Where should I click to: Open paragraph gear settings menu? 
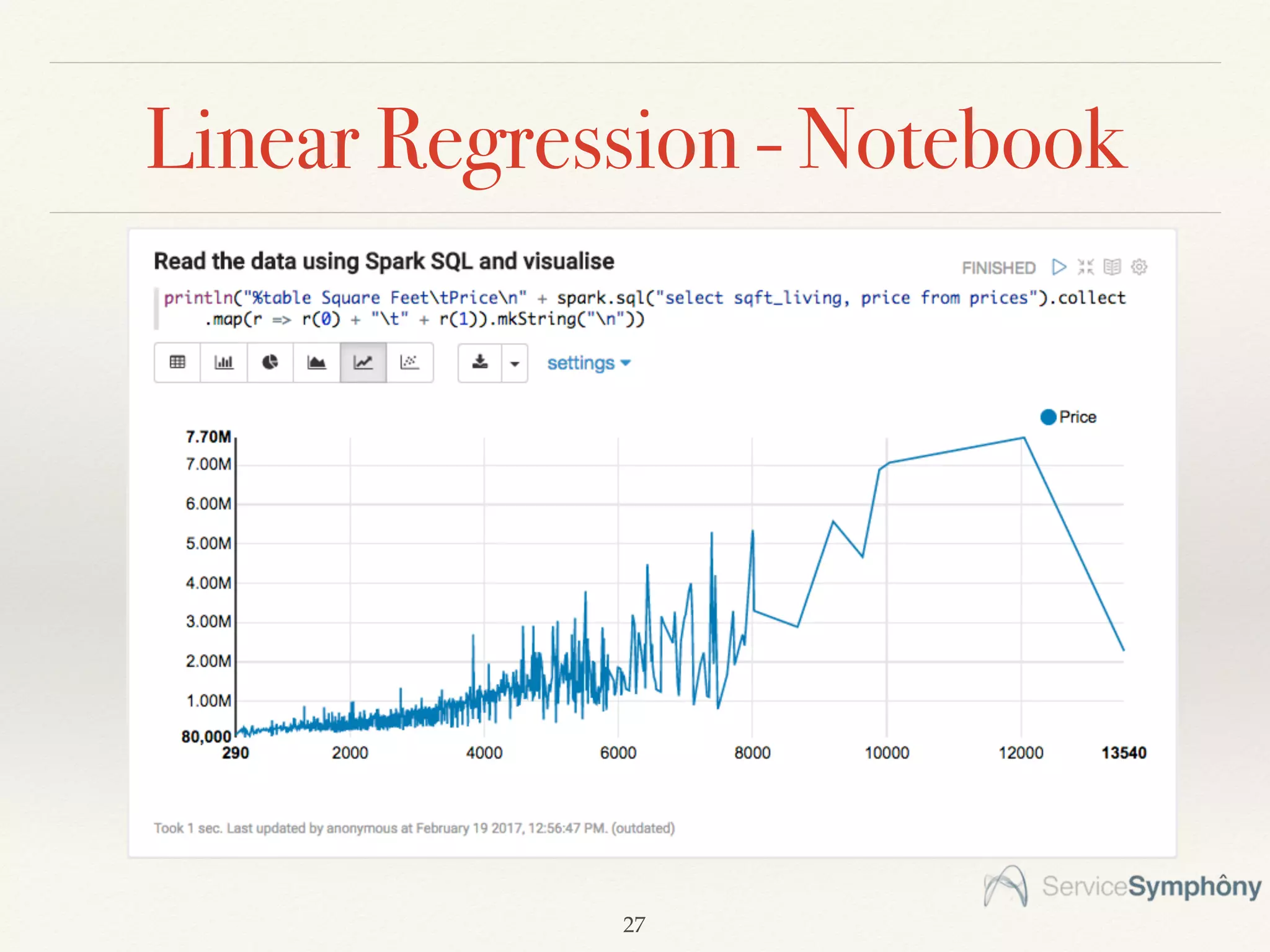point(1139,267)
